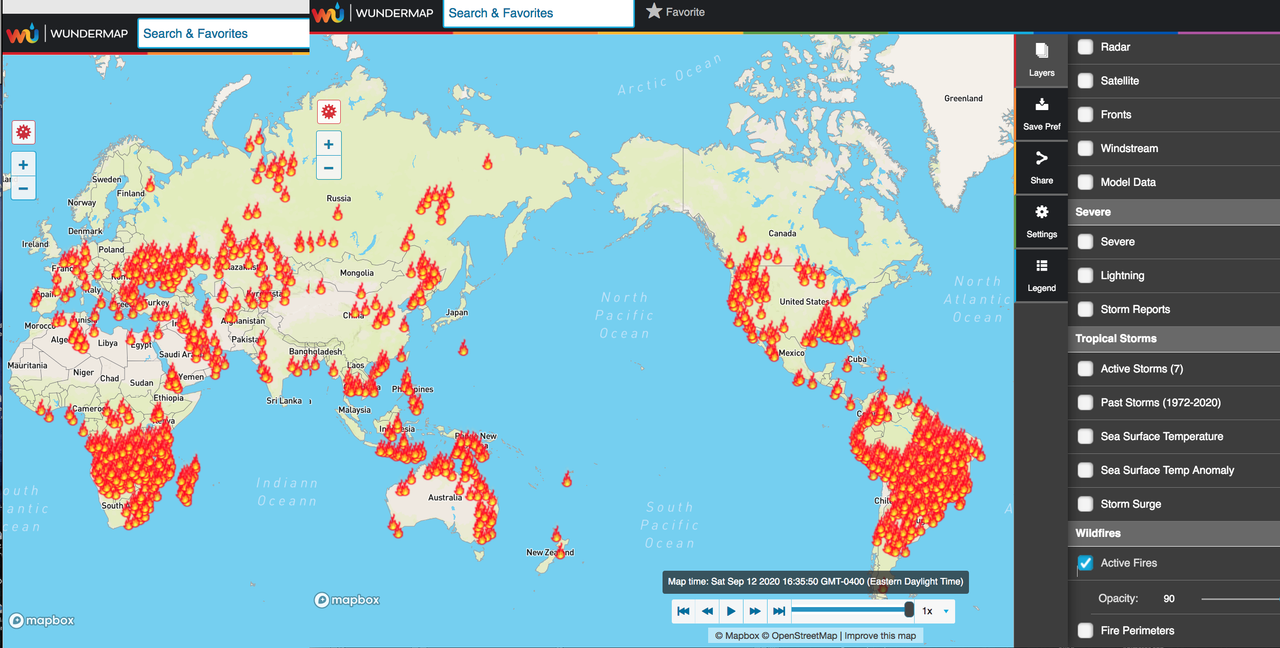Viewport: 1280px width, 648px height.
Task: Enable Active Storms (7) checkbox
Action: coord(1085,369)
